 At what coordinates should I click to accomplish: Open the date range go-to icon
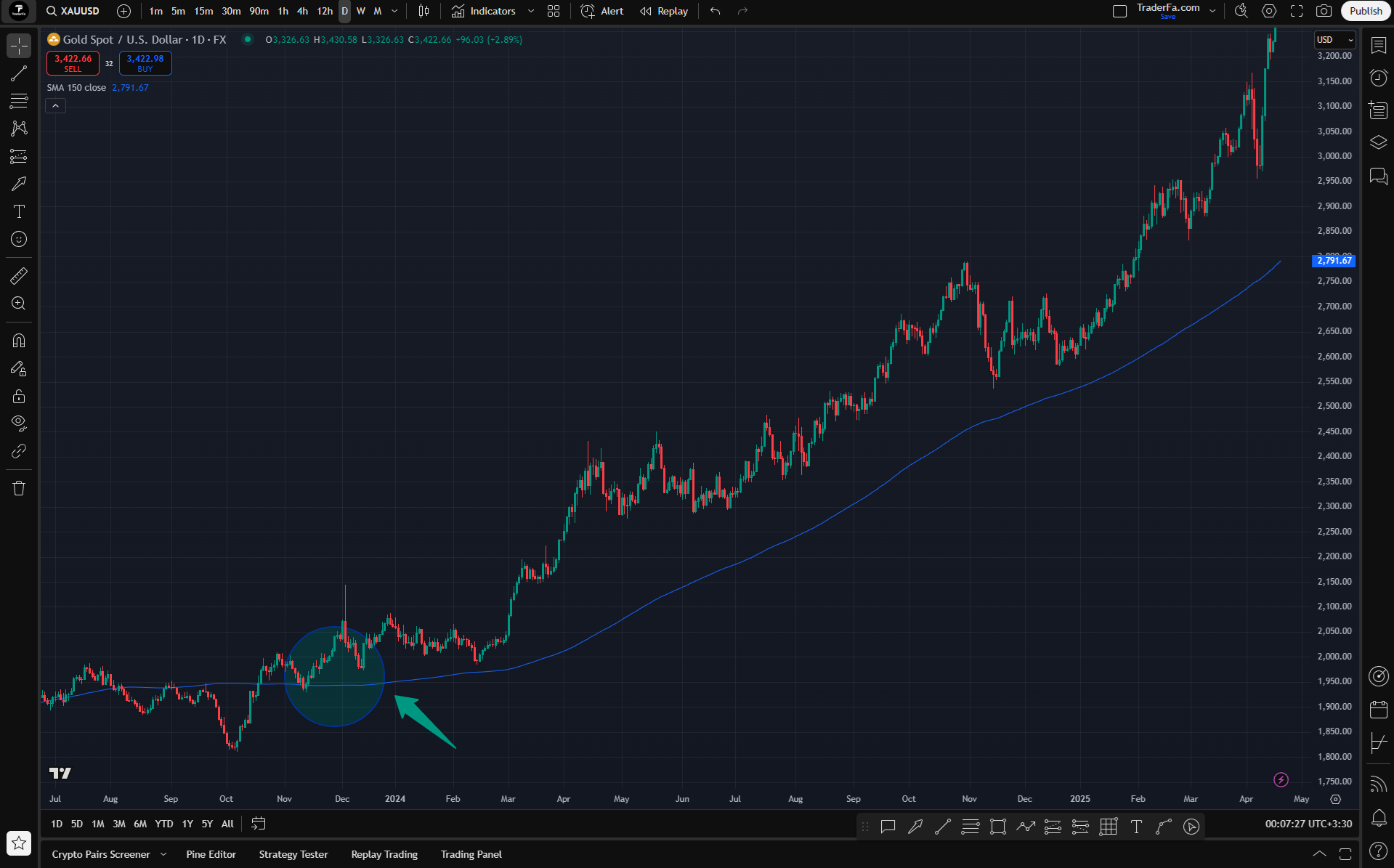[x=259, y=824]
